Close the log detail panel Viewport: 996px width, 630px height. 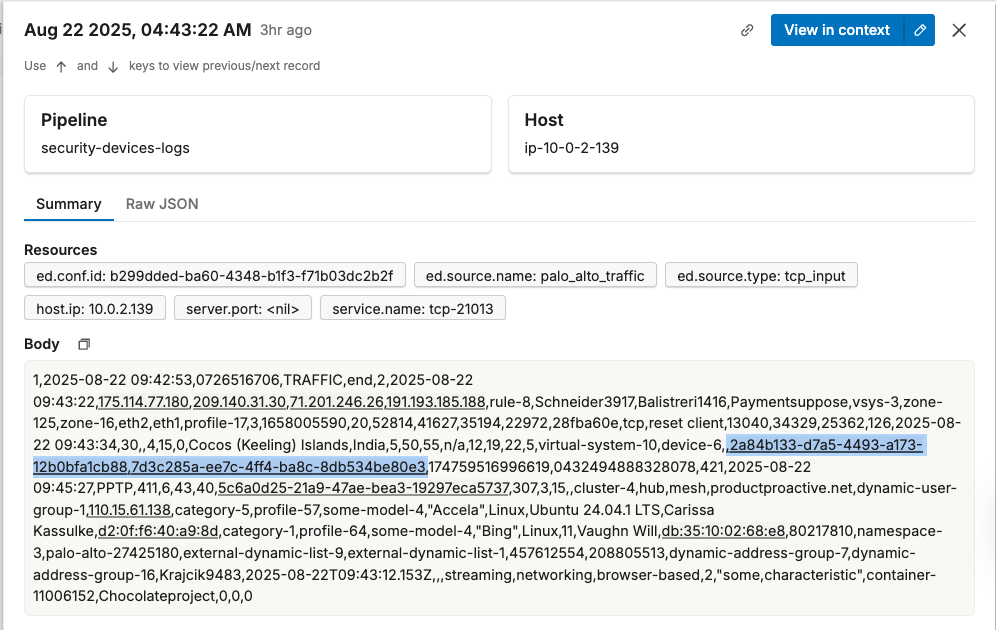tap(959, 30)
